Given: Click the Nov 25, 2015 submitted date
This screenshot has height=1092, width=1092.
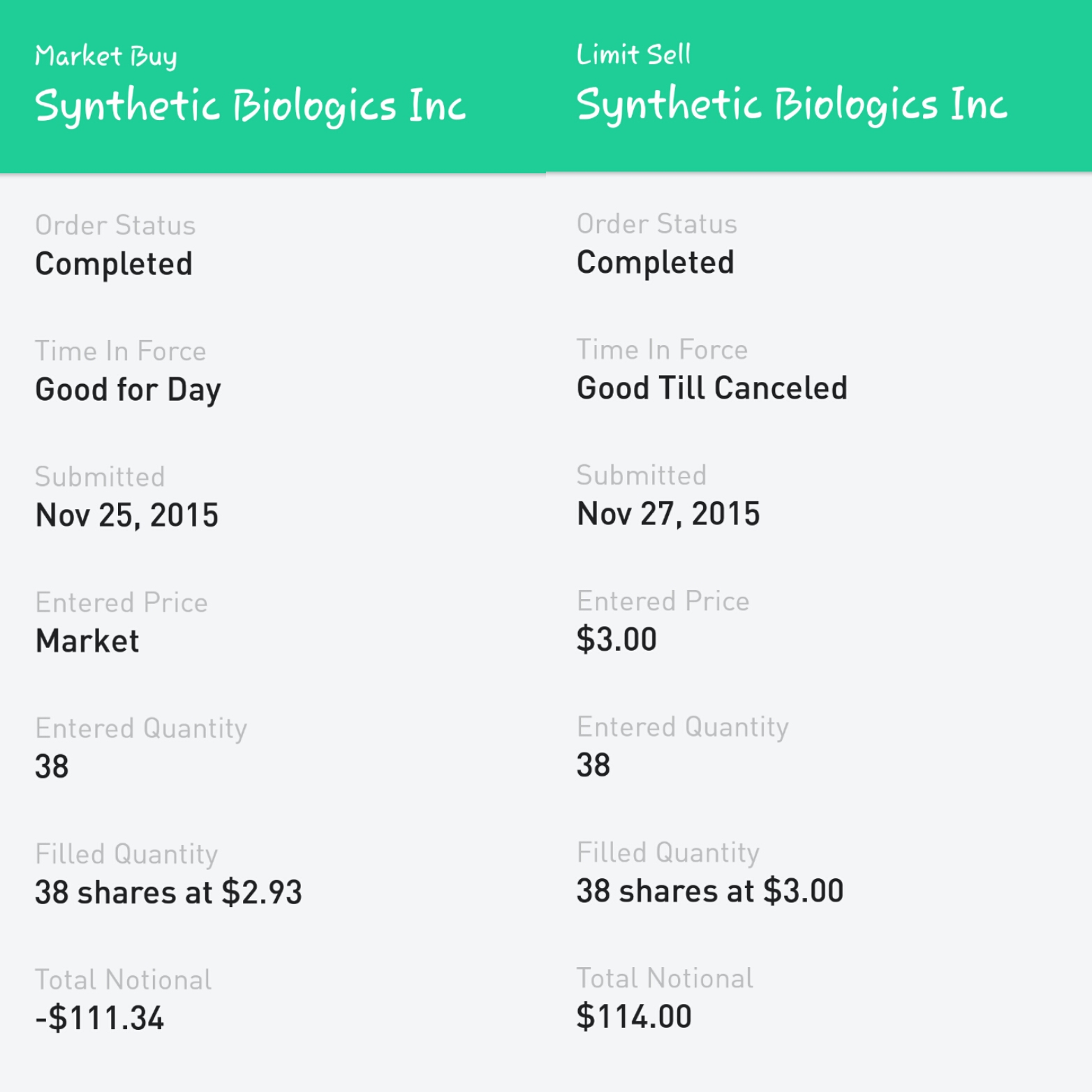Looking at the screenshot, I should pyautogui.click(x=126, y=515).
